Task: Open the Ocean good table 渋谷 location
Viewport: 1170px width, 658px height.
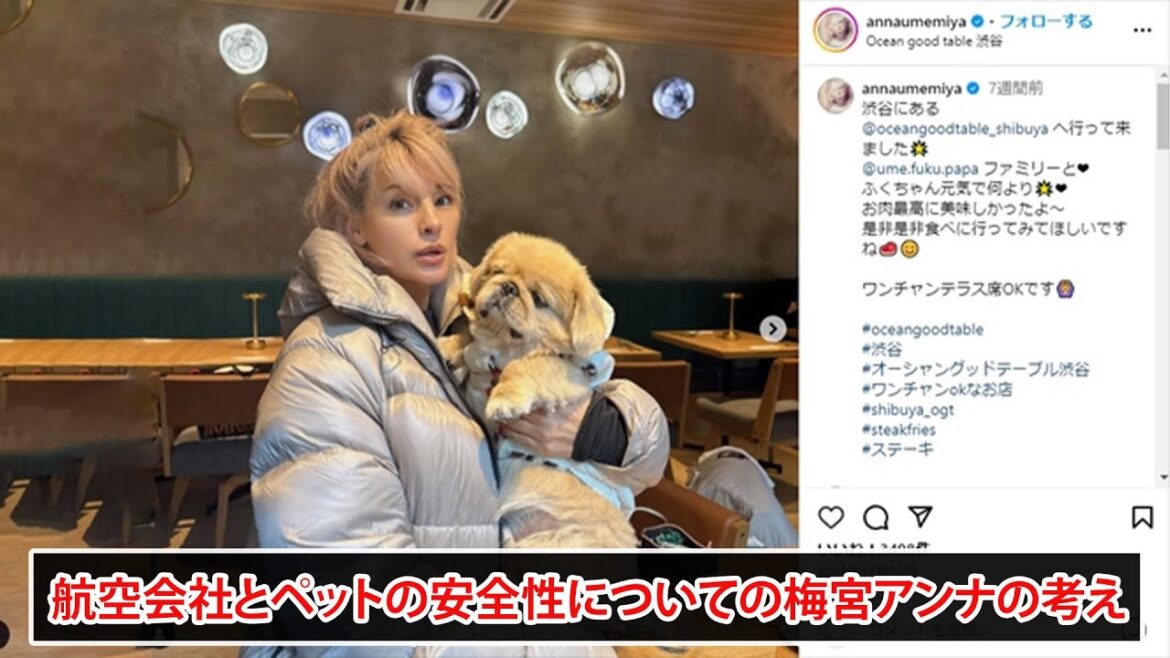Action: coord(933,41)
